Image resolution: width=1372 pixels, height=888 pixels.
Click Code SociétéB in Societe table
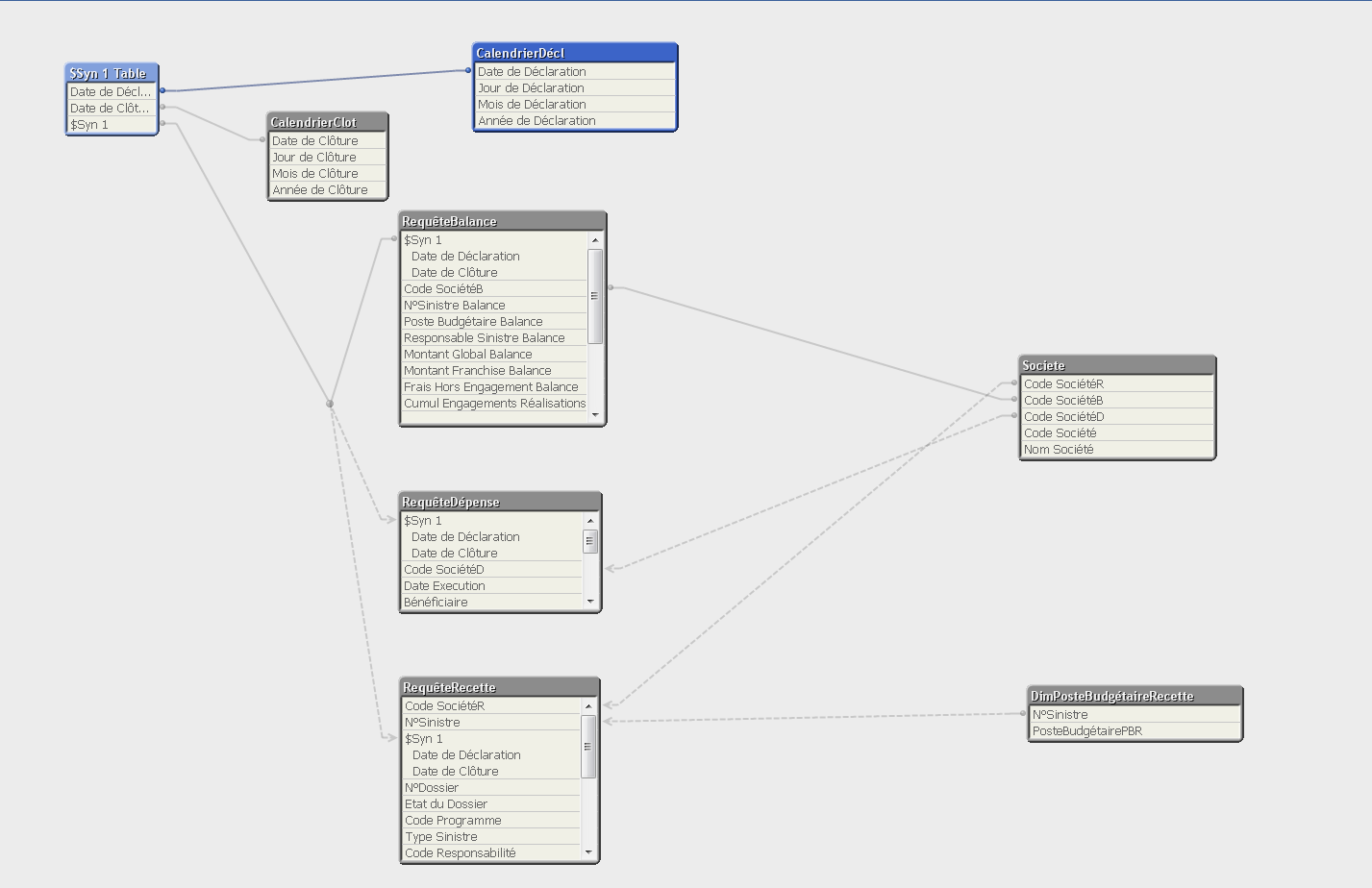pos(1117,400)
